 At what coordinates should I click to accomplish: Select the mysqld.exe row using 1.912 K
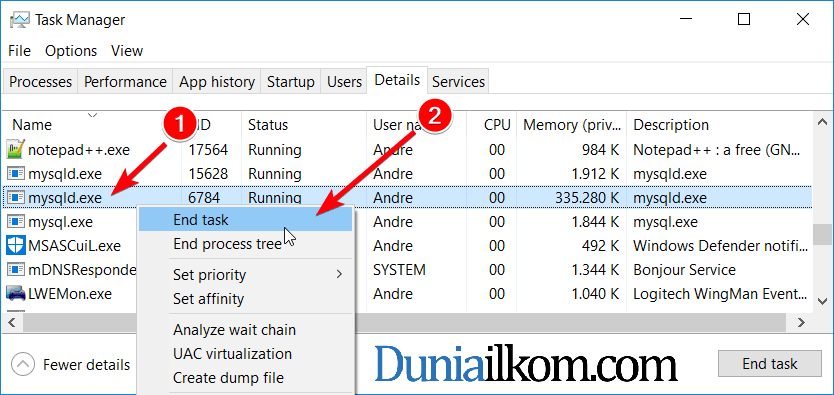click(x=407, y=174)
